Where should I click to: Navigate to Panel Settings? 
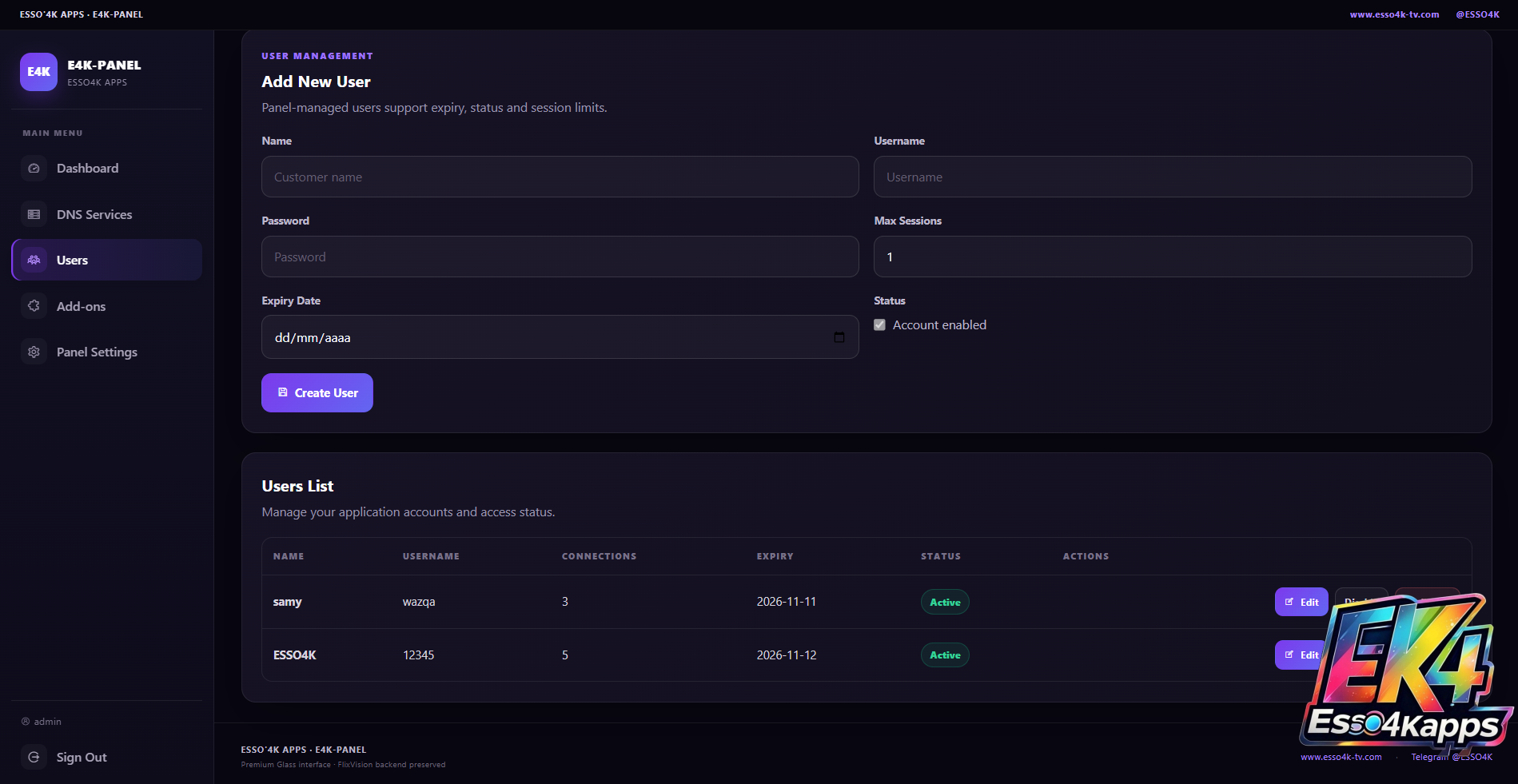(x=106, y=352)
